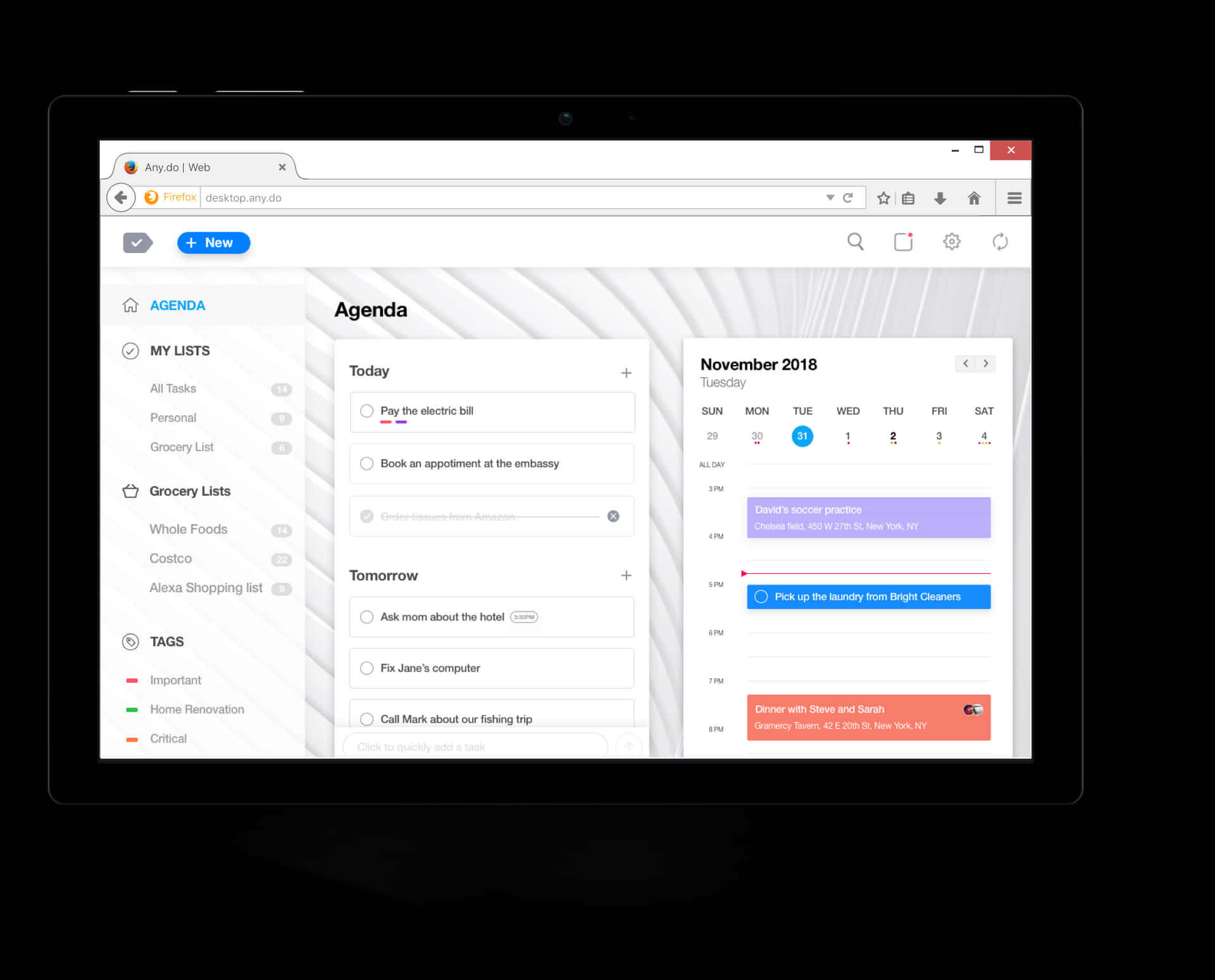Select the Agenda menu item in sidebar
Screen dimensions: 1215x980
tap(177, 305)
